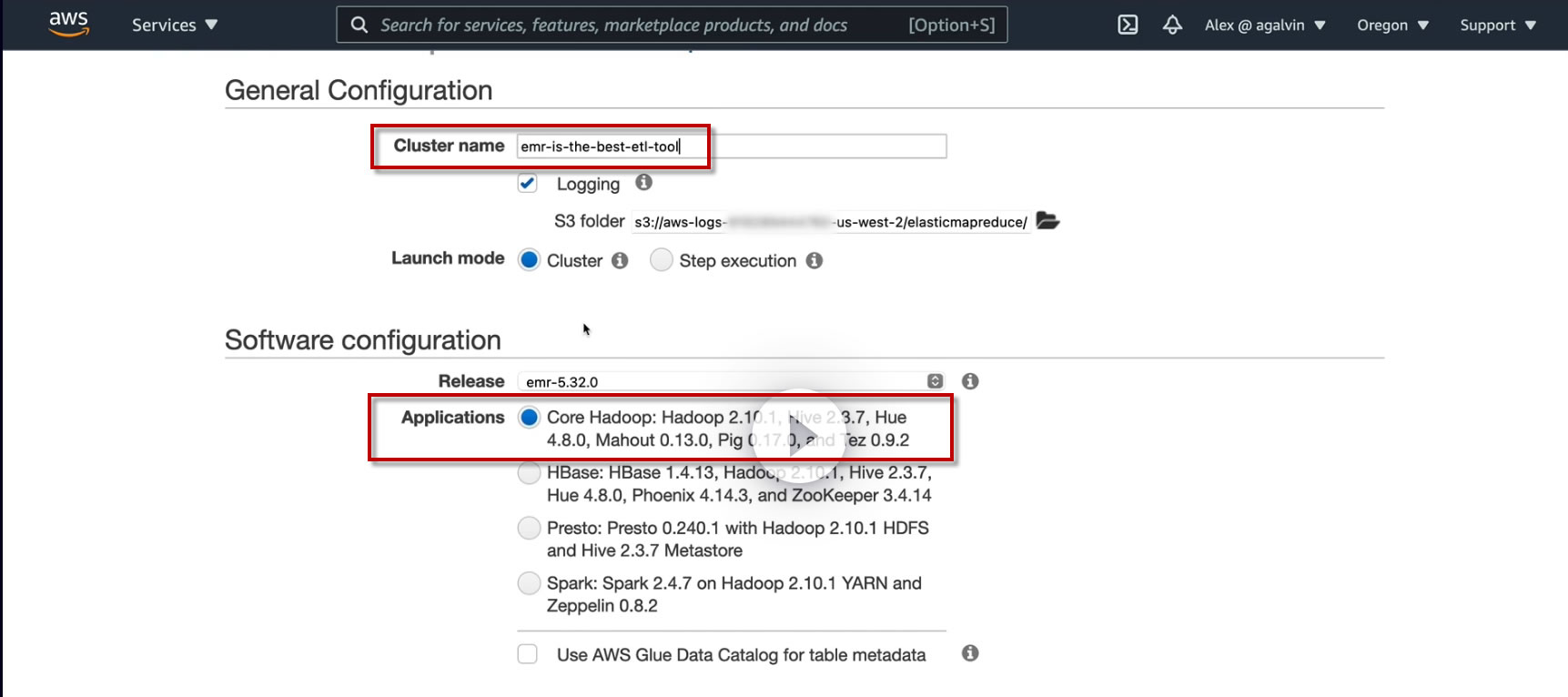Open the Alex @ agalvin account menu
The height and width of the screenshot is (697, 1568).
coord(1264,25)
